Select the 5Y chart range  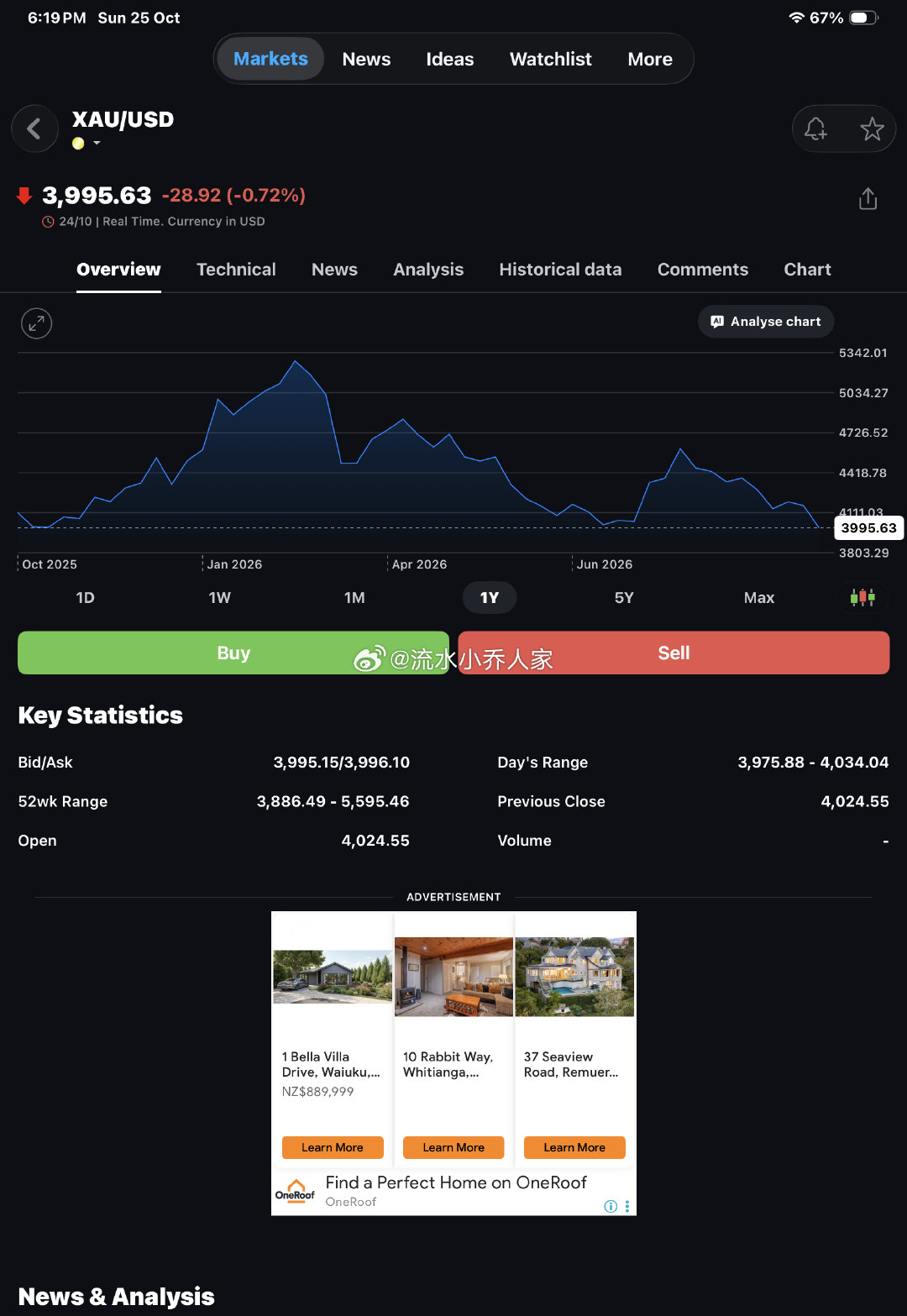tap(624, 598)
